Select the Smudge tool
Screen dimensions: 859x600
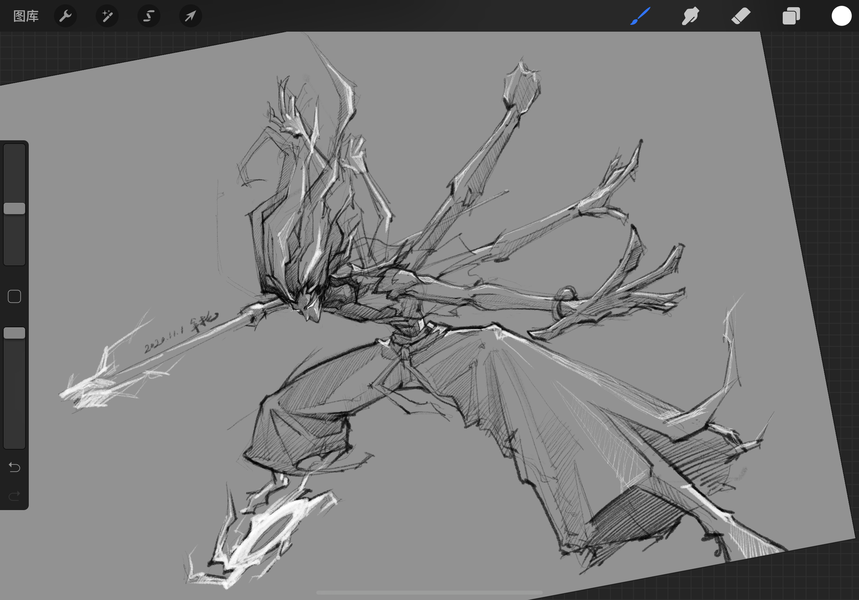pos(690,16)
